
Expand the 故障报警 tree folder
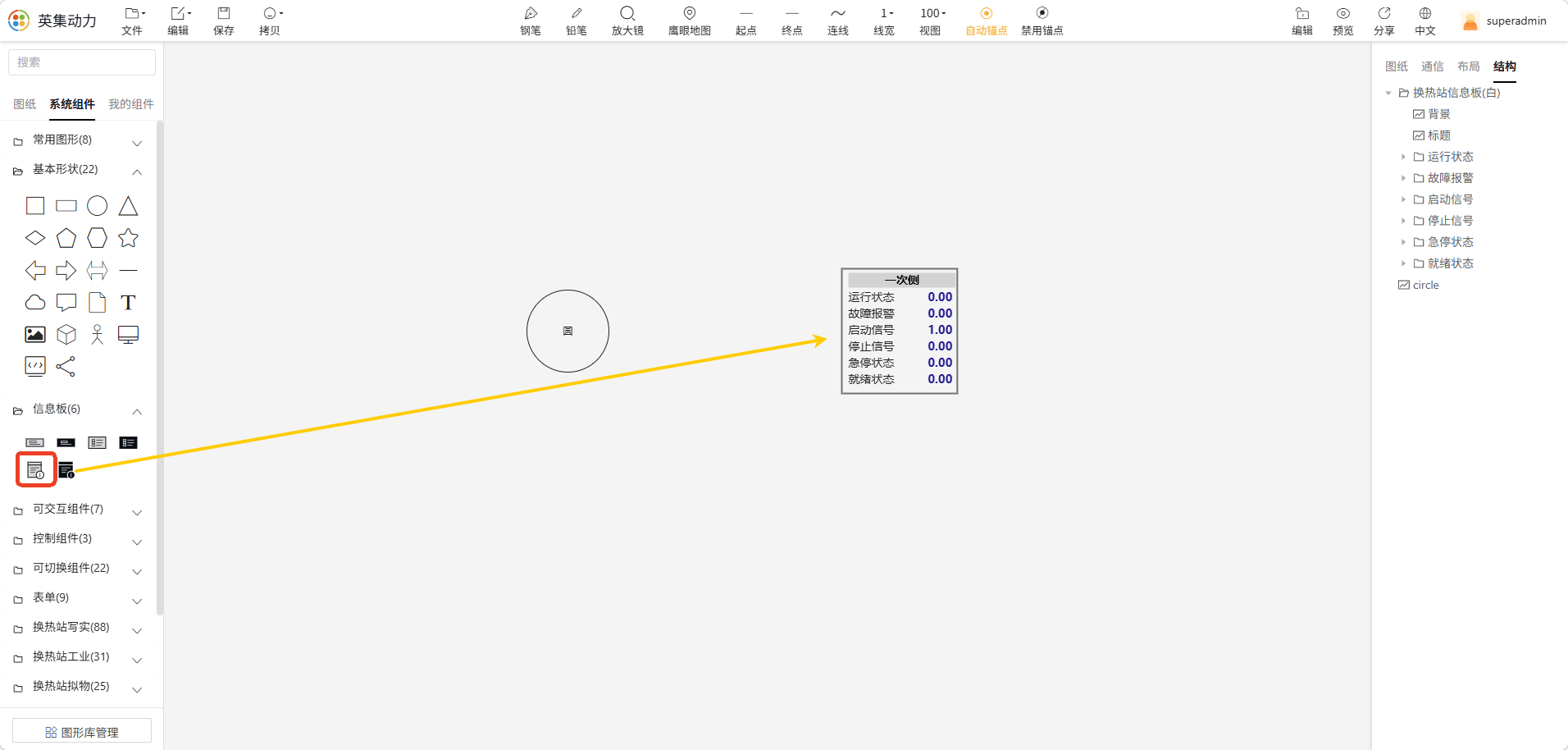click(x=1403, y=178)
